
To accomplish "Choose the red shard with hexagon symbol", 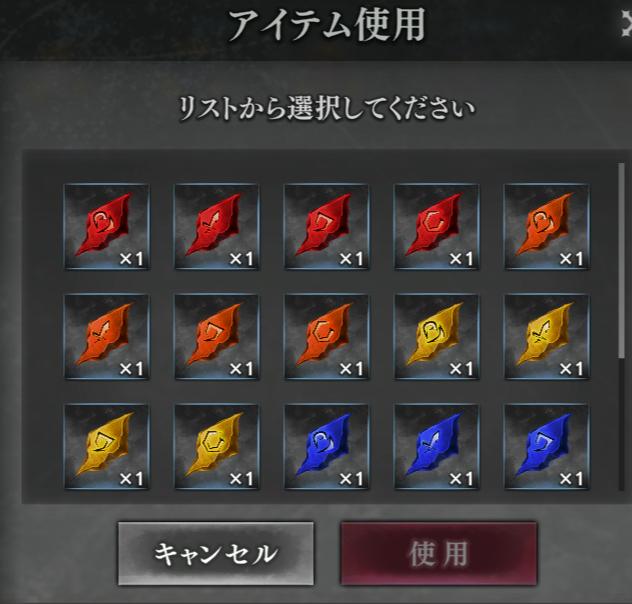I will pyautogui.click(x=437, y=226).
